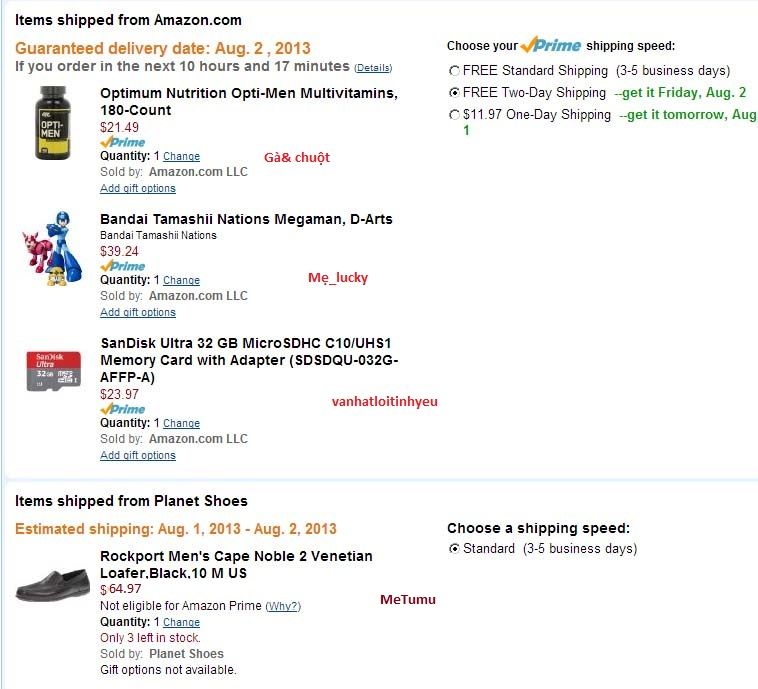The image size is (758, 689).
Task: Click the Megaman D-Arts figure image
Action: pyautogui.click(x=50, y=258)
